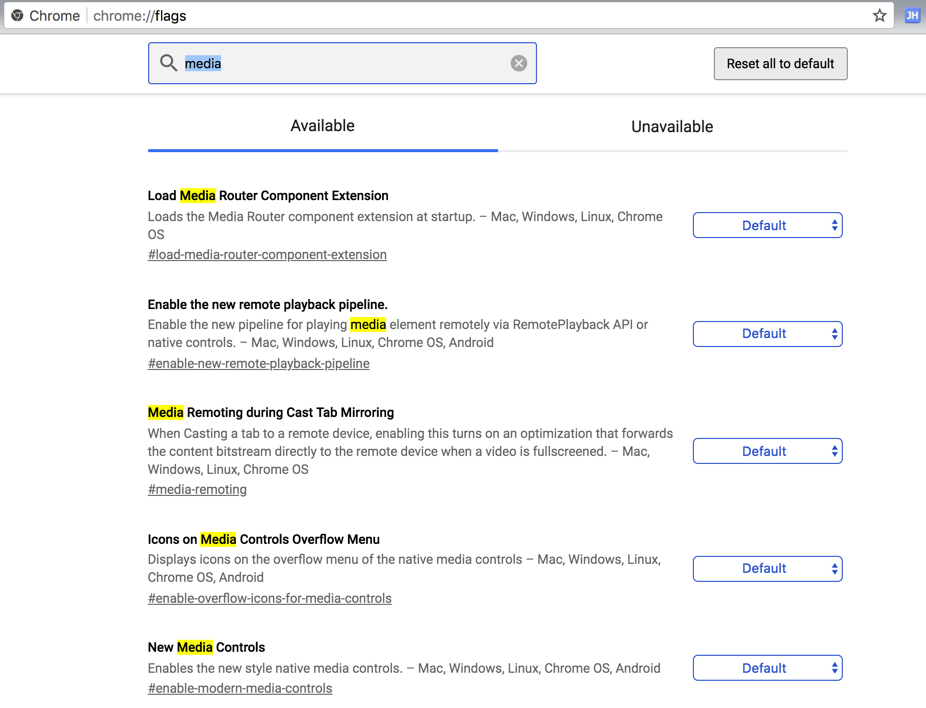The height and width of the screenshot is (708, 926).
Task: Open Load Media Router Component Extension dropdown
Action: pyautogui.click(x=767, y=226)
